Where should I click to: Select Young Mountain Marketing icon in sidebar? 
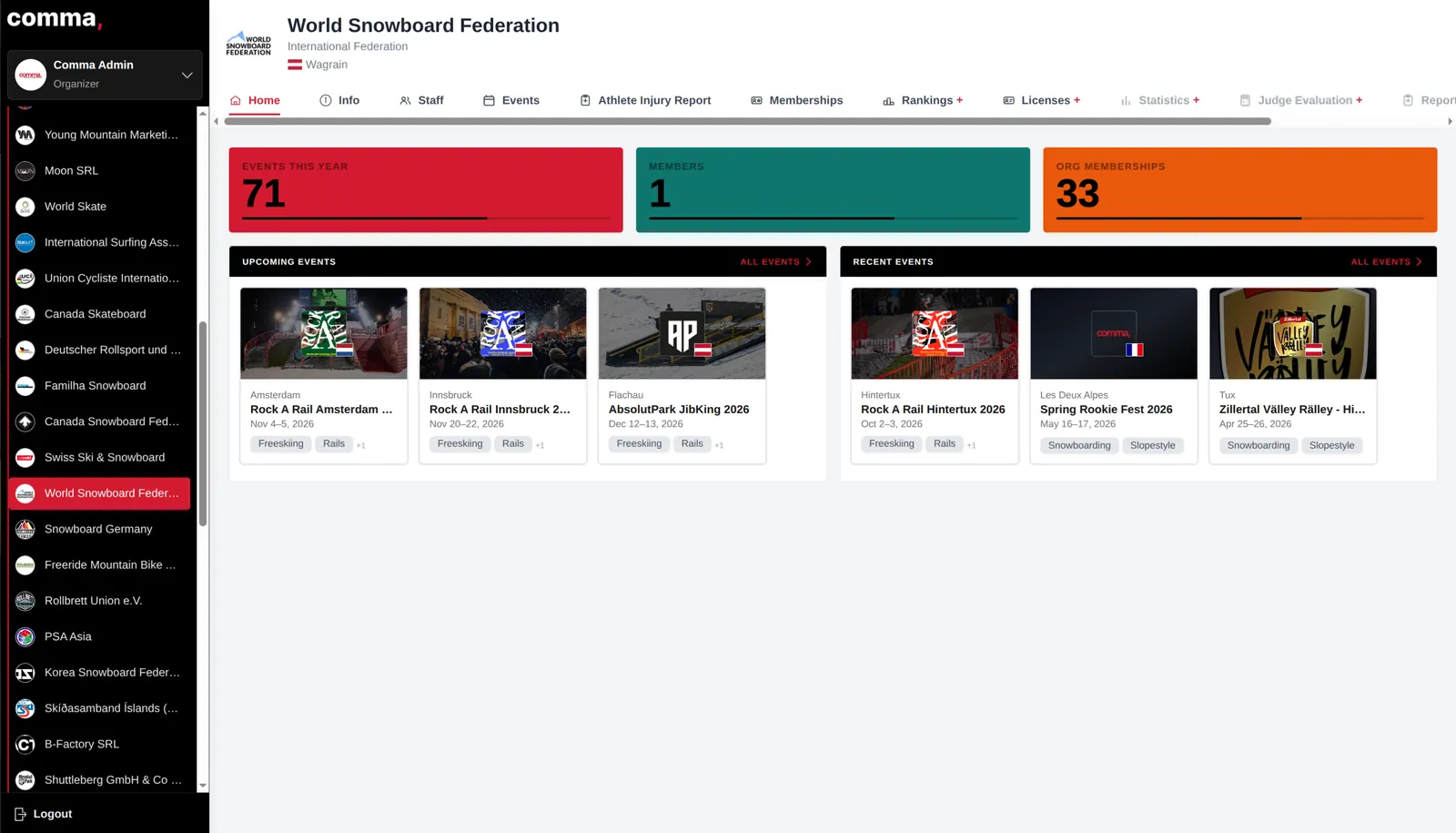(25, 135)
